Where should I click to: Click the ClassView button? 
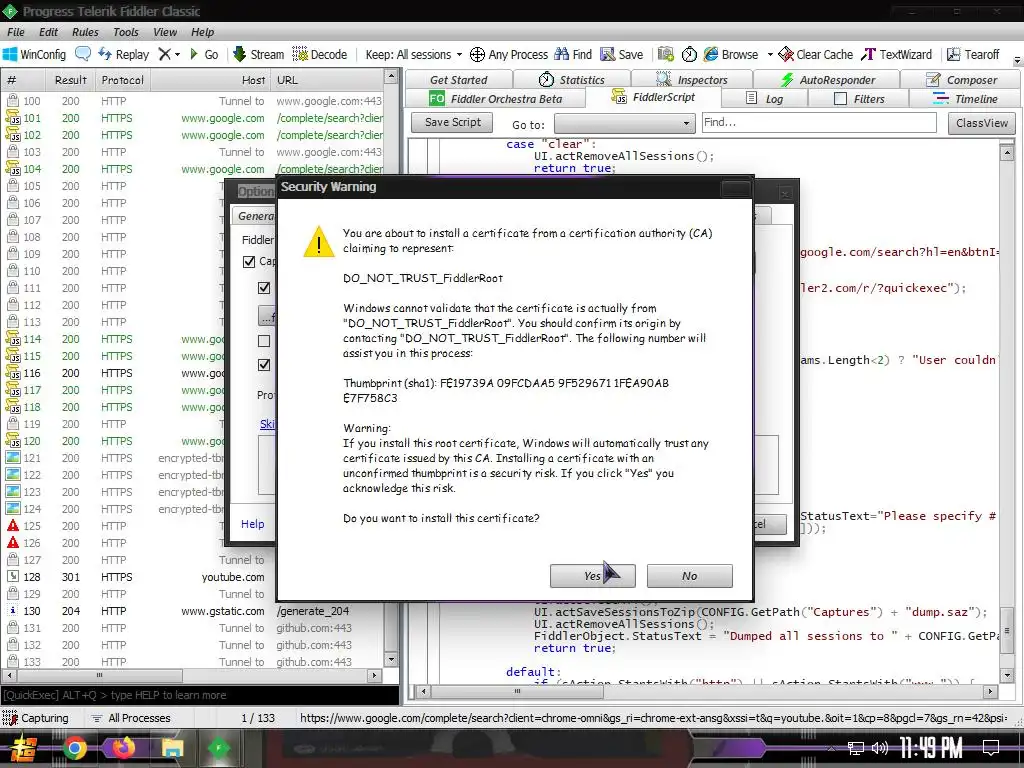[982, 123]
